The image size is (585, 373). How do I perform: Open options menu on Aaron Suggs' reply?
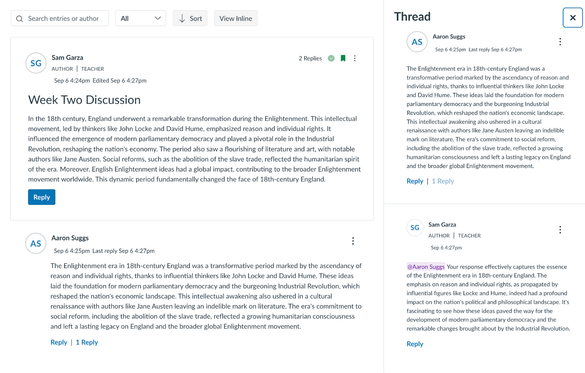click(x=353, y=241)
